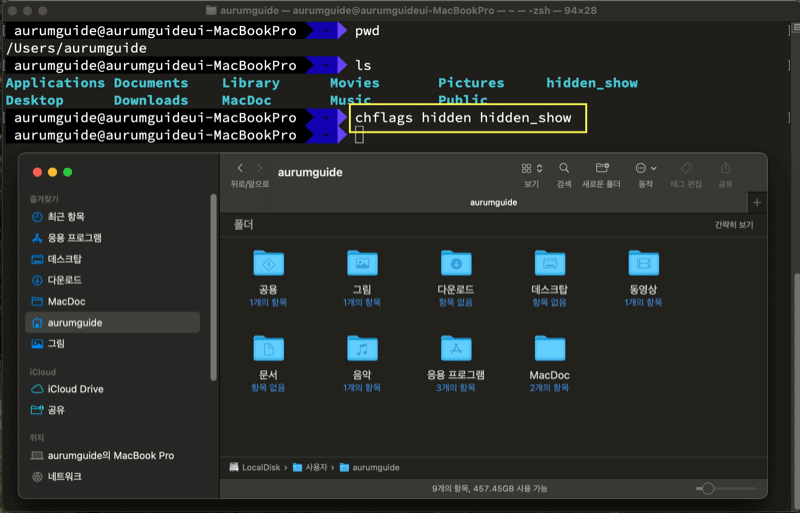Open the MacDoc folder in Finder grid

click(549, 349)
